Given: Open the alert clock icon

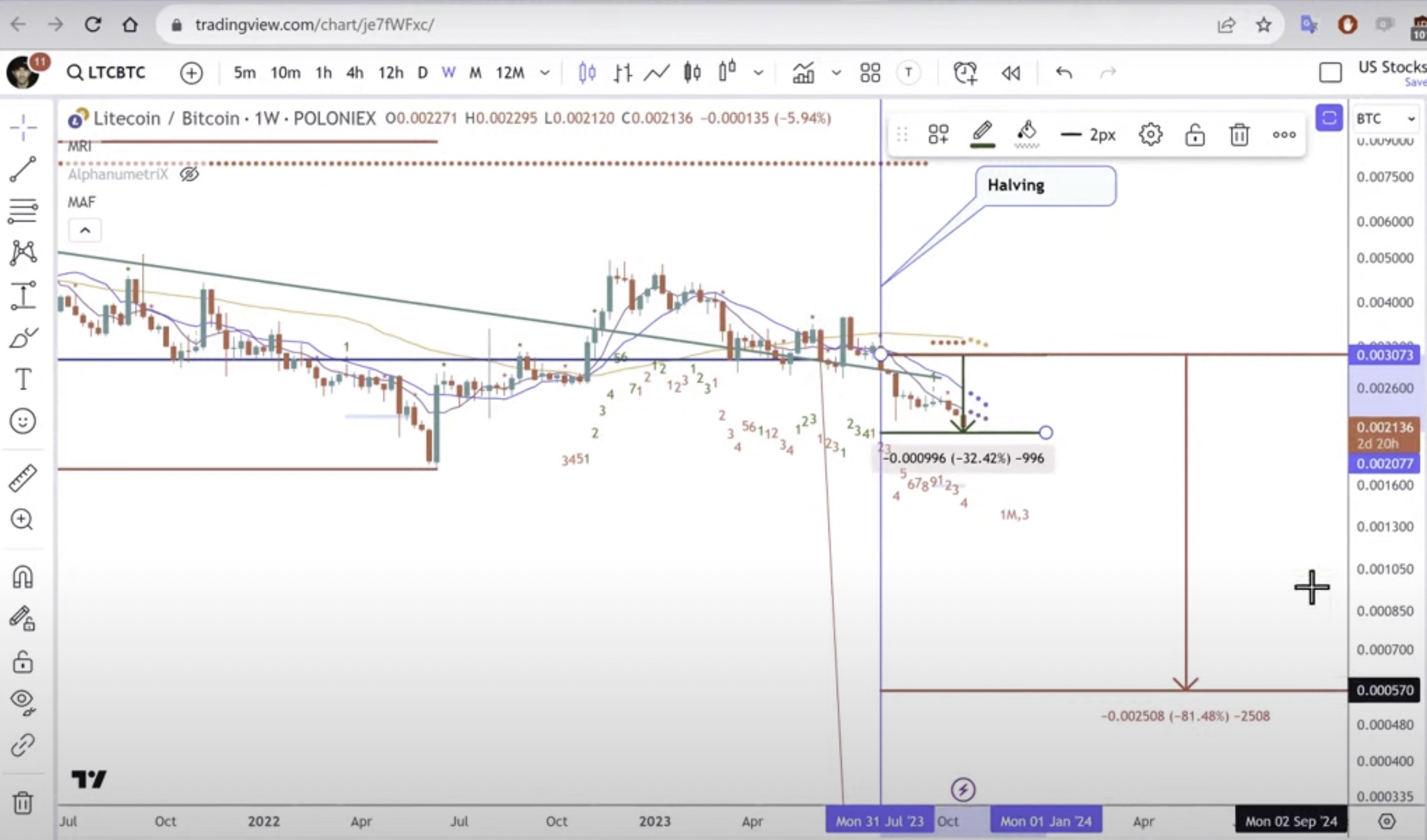Looking at the screenshot, I should (964, 73).
